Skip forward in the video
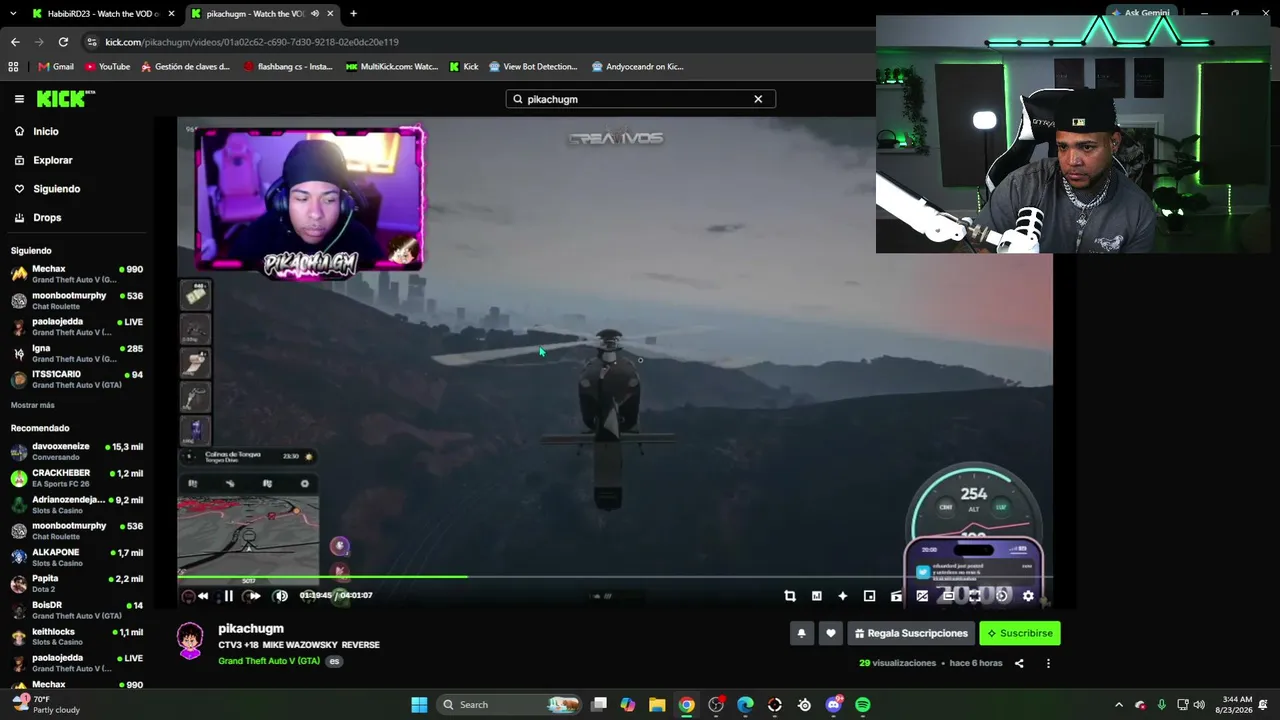This screenshot has height=720, width=1280. click(254, 596)
